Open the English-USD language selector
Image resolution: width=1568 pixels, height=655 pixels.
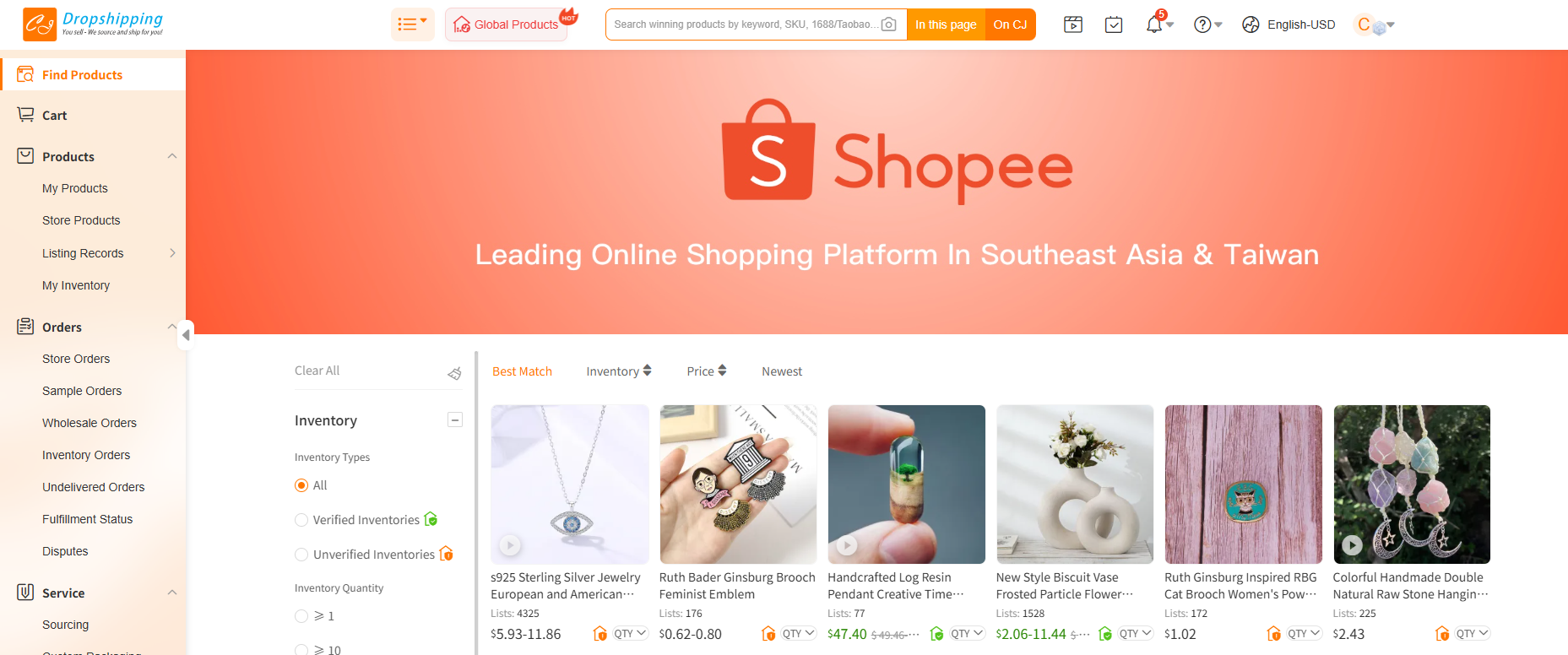[1289, 24]
